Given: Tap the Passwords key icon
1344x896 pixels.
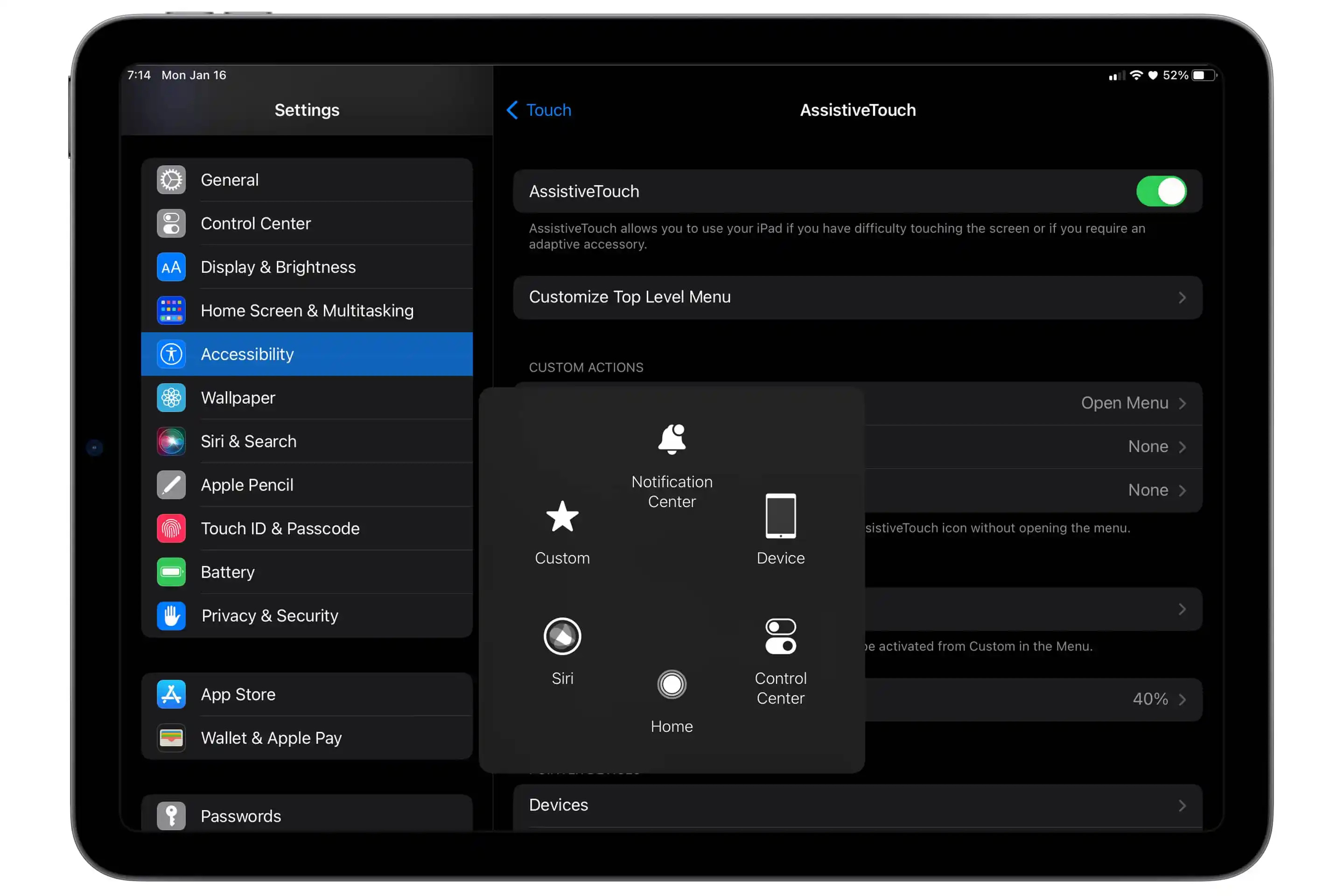Looking at the screenshot, I should coord(171,816).
